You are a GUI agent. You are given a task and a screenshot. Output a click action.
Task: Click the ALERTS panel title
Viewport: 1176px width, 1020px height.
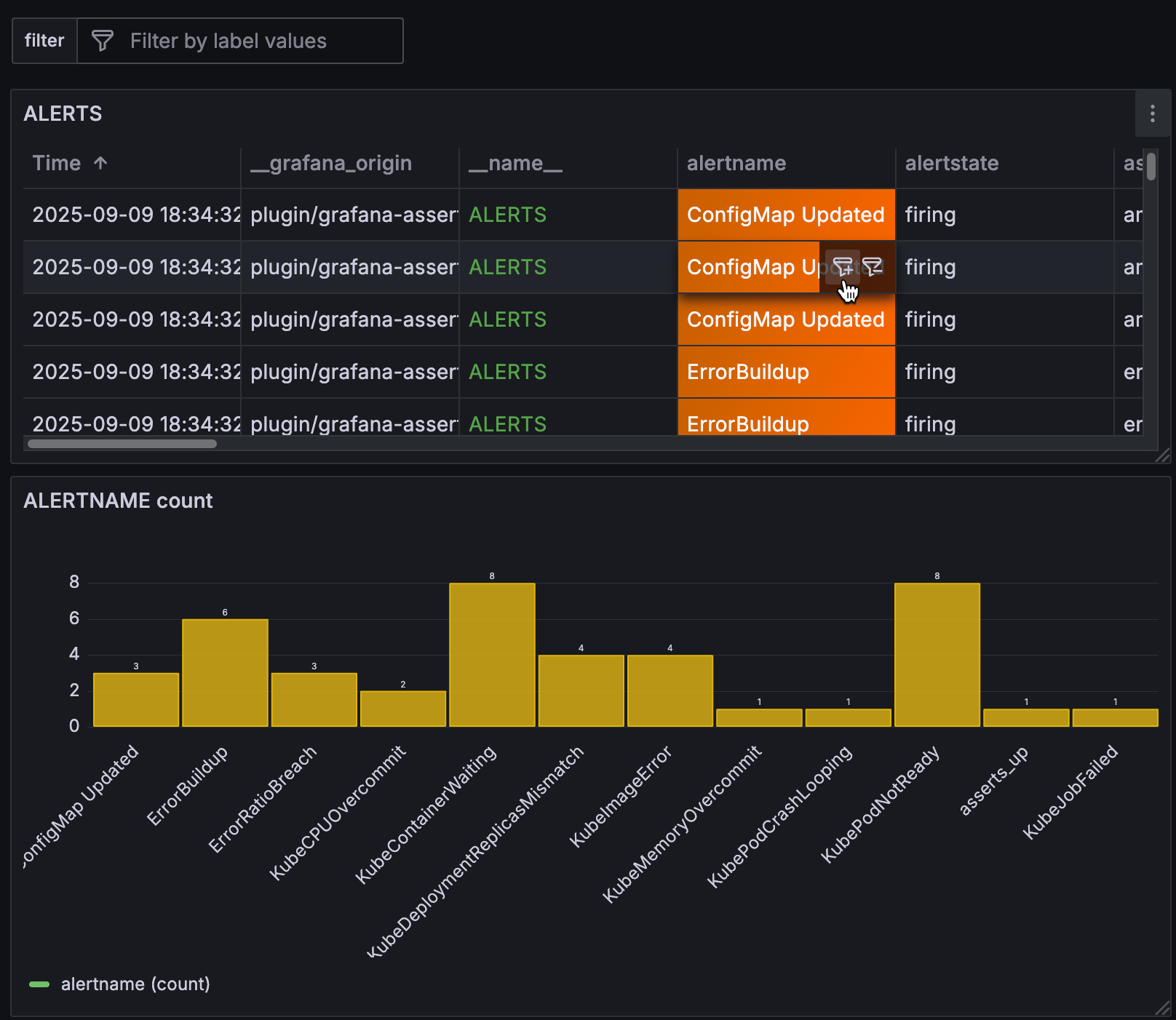tap(63, 113)
